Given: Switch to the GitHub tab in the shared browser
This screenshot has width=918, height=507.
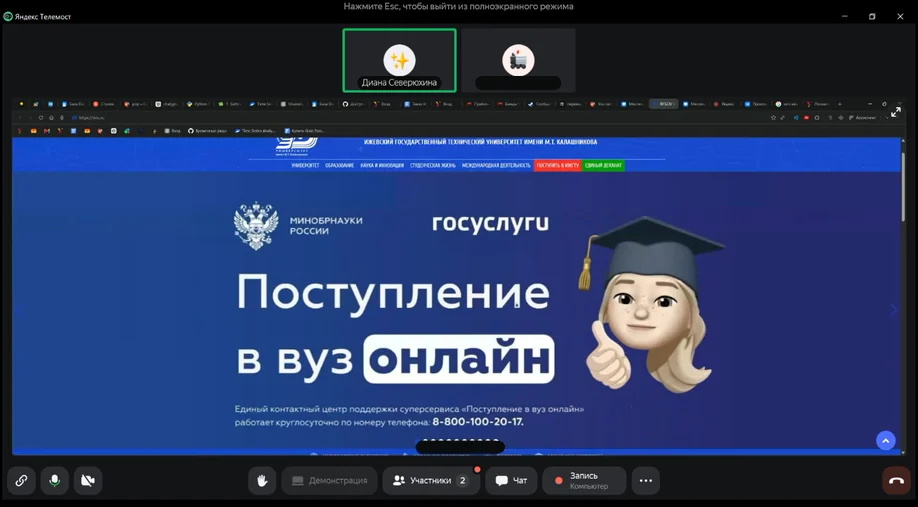Looking at the screenshot, I should point(354,104).
